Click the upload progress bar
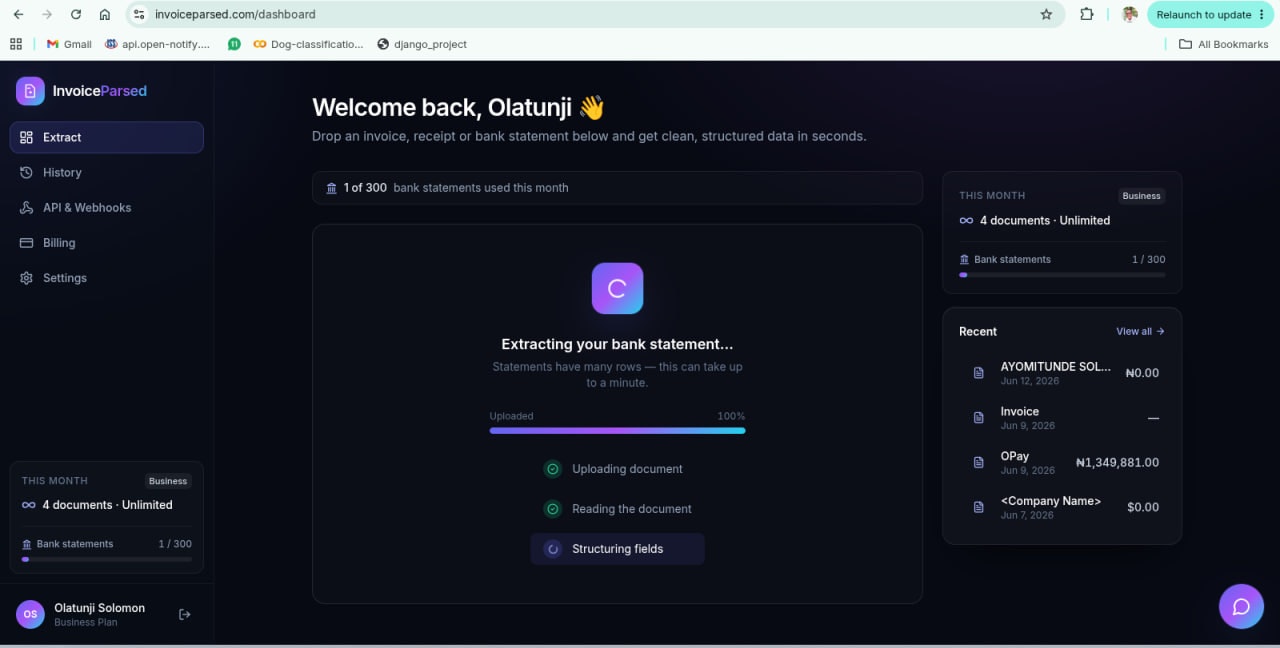The width and height of the screenshot is (1280, 648). click(617, 430)
